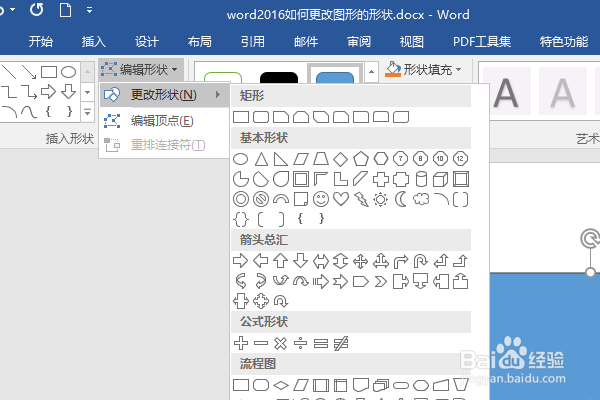
Task: Expand the insert shapes gallery more arrow
Action: (x=87, y=113)
